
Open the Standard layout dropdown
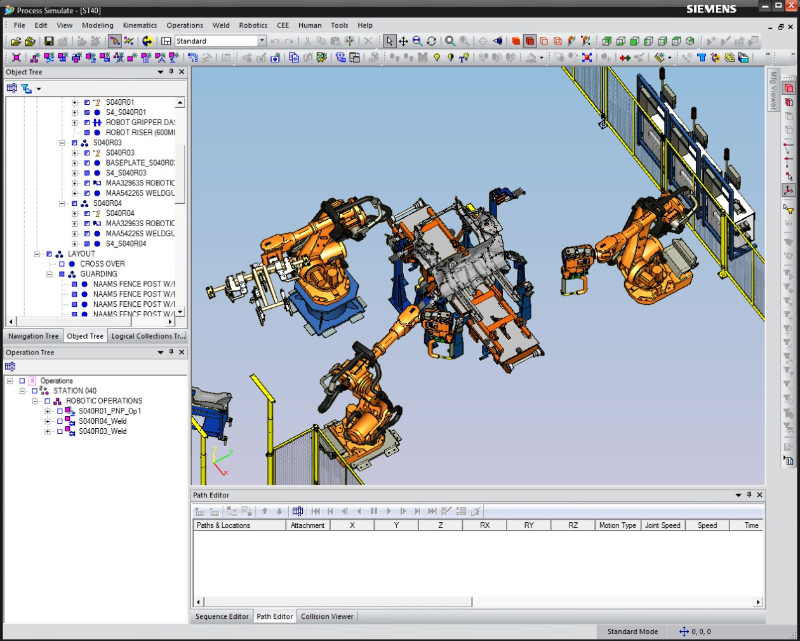(x=262, y=41)
